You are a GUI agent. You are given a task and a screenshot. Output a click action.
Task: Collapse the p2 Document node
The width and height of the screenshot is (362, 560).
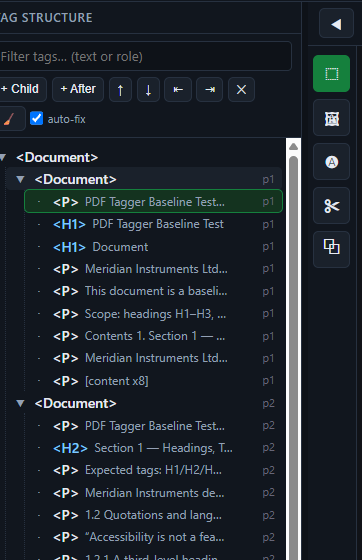tap(20, 404)
